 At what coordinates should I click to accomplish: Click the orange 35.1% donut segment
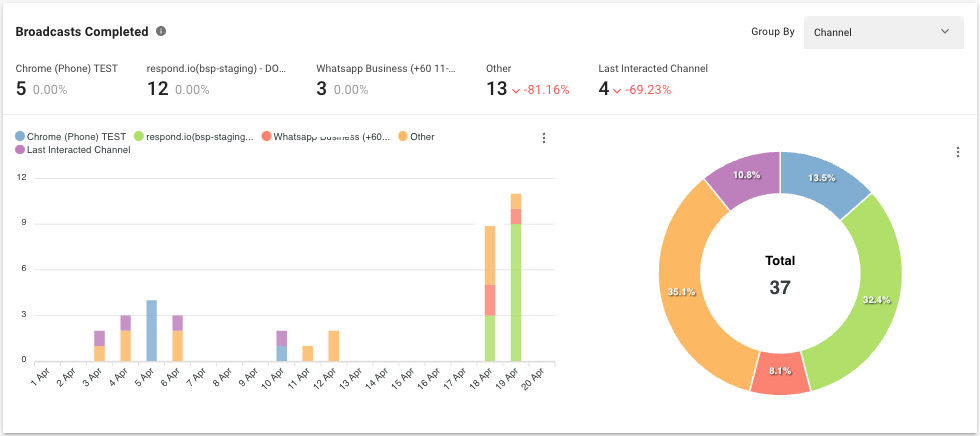point(688,290)
